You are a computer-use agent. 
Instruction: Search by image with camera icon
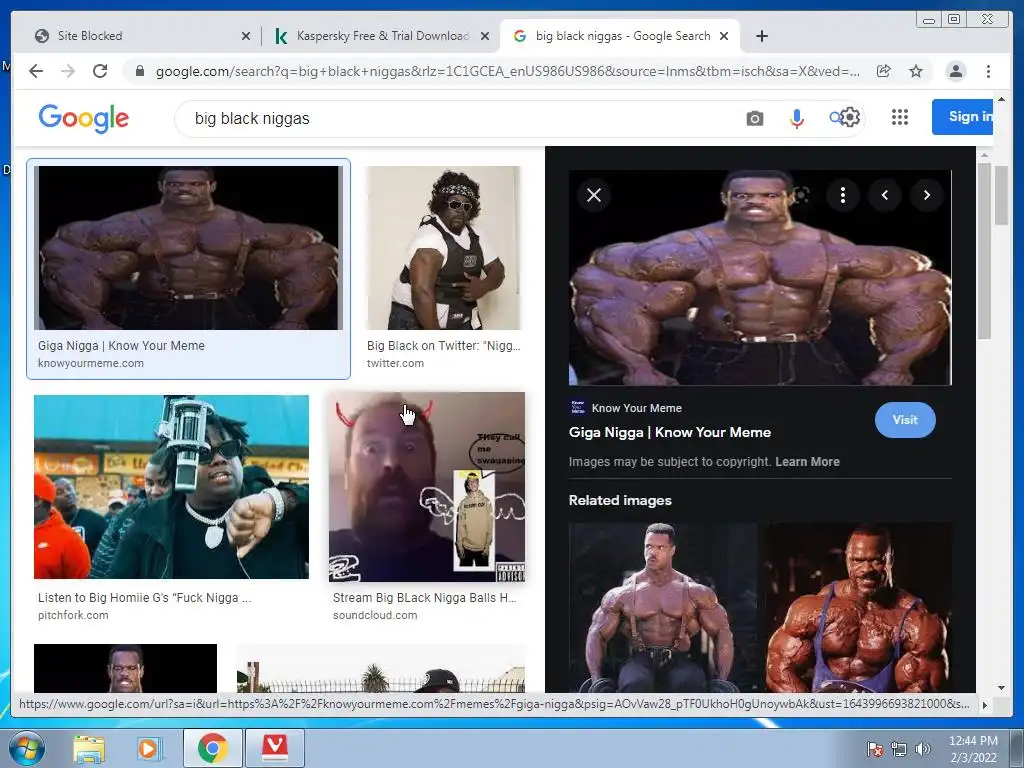[754, 119]
